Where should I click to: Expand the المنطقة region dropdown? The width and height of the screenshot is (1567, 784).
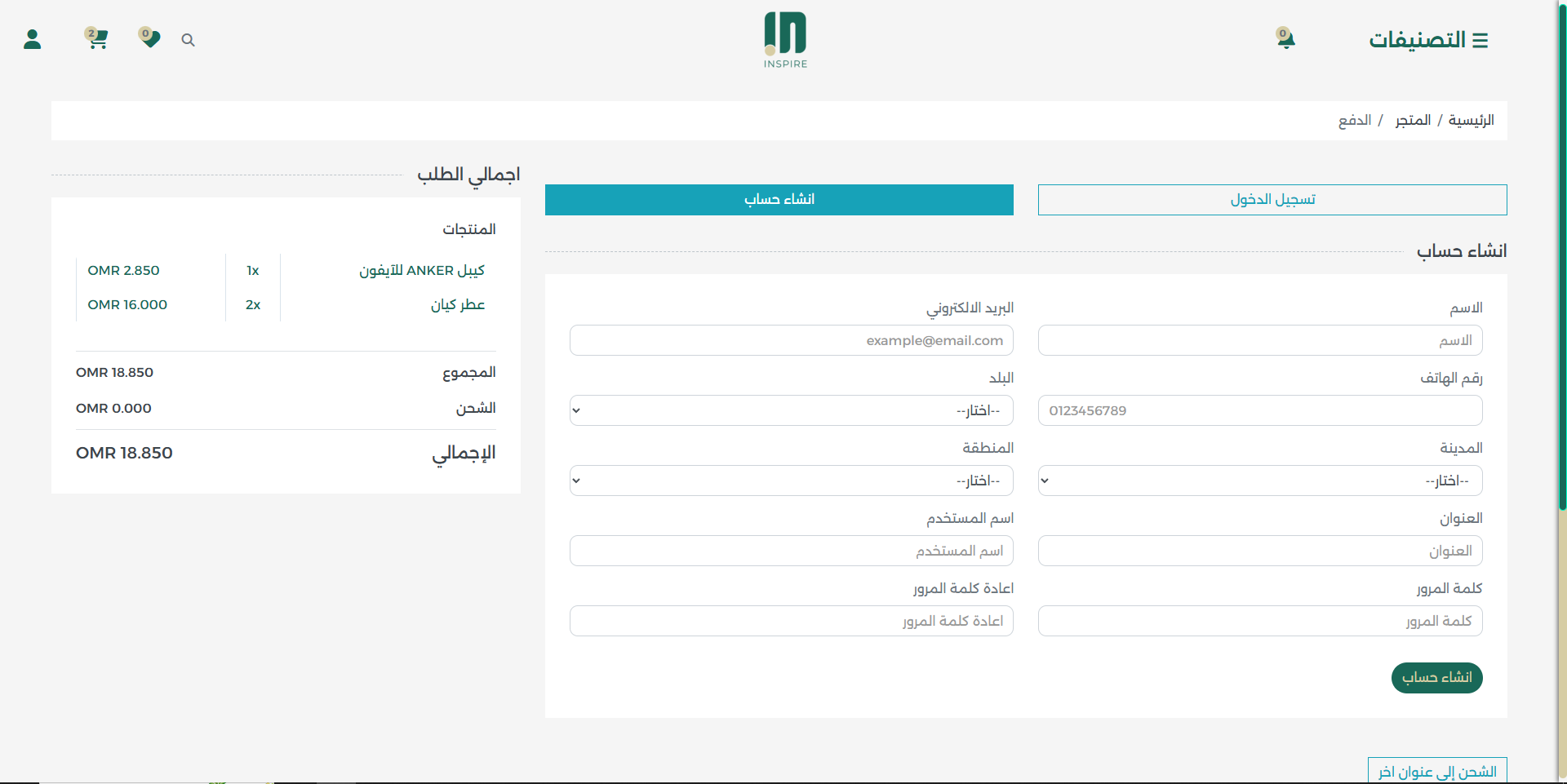(791, 481)
